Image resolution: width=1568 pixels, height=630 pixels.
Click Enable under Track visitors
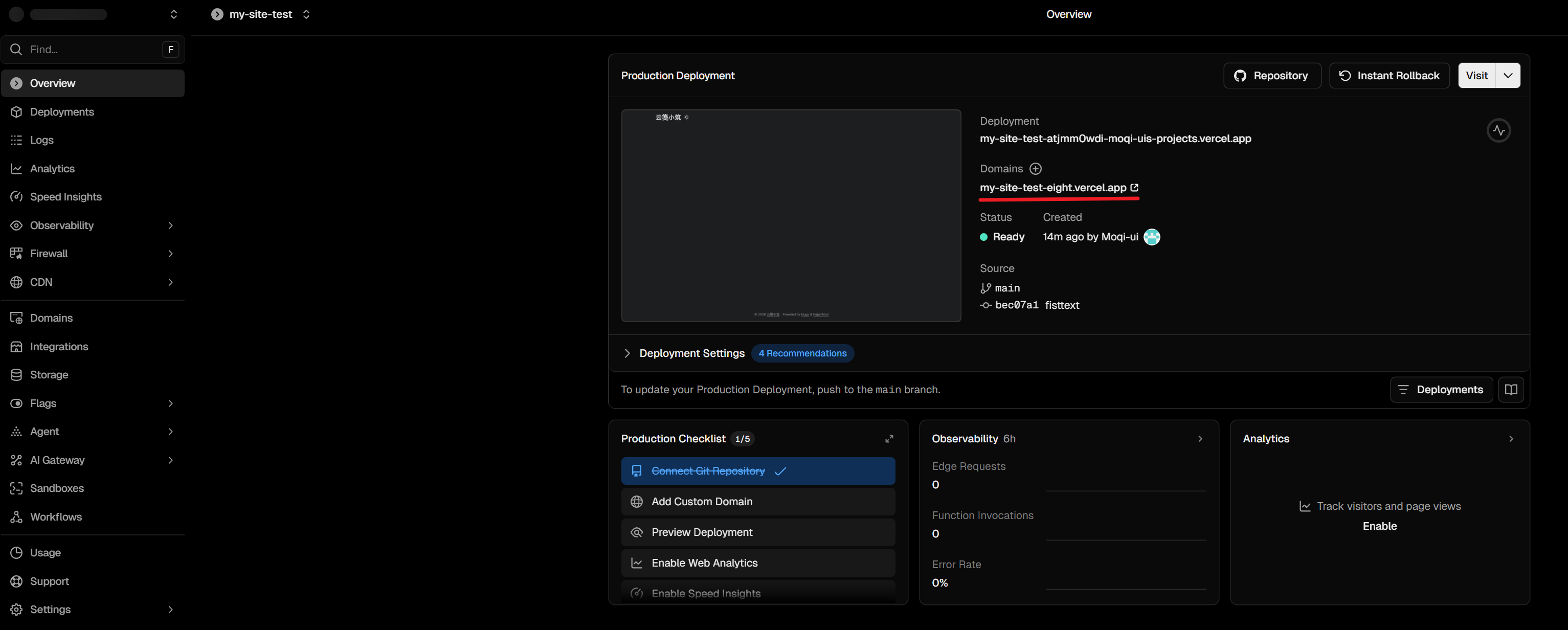(x=1379, y=526)
